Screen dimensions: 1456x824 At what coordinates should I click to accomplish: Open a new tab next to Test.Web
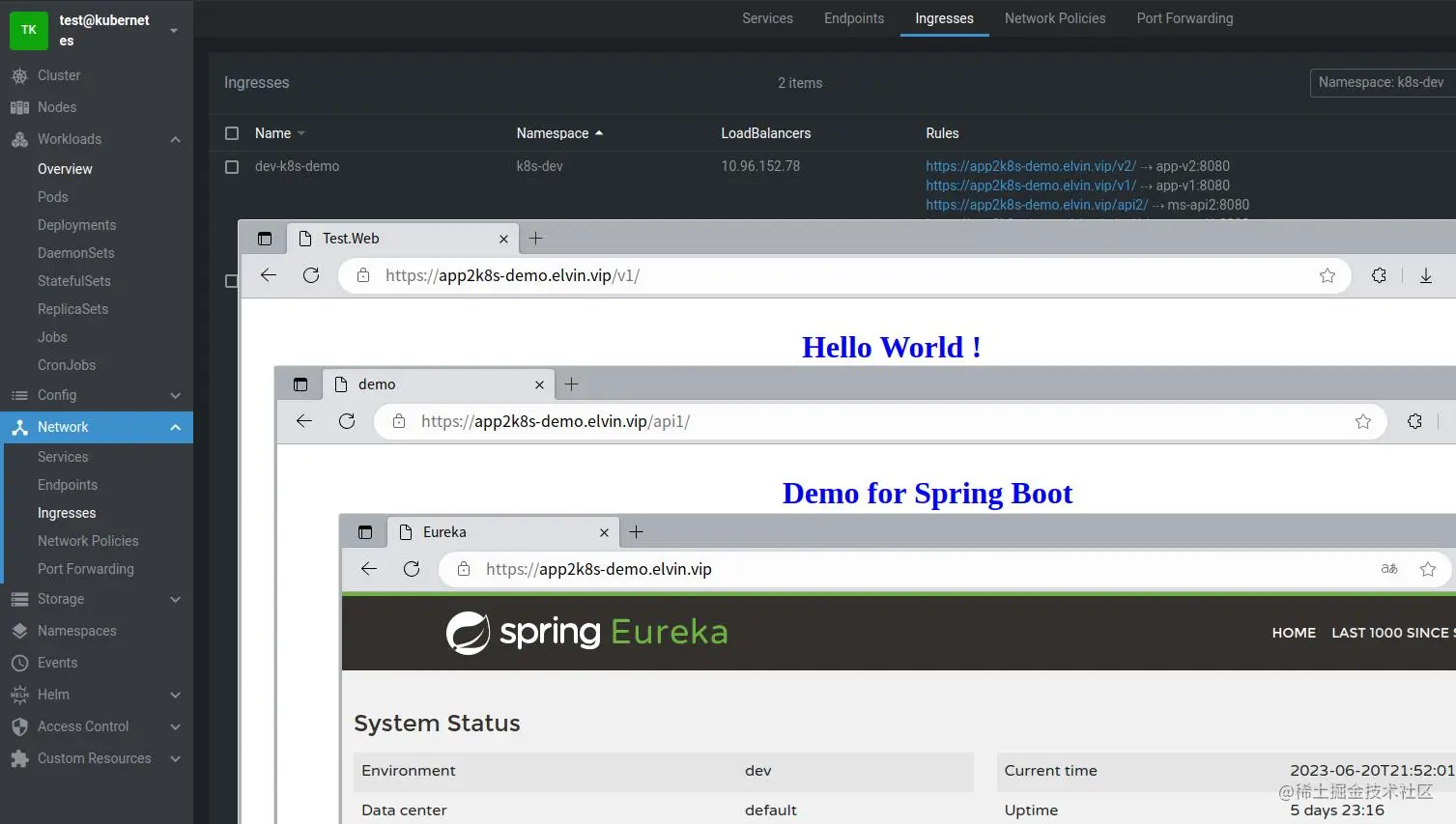[536, 238]
